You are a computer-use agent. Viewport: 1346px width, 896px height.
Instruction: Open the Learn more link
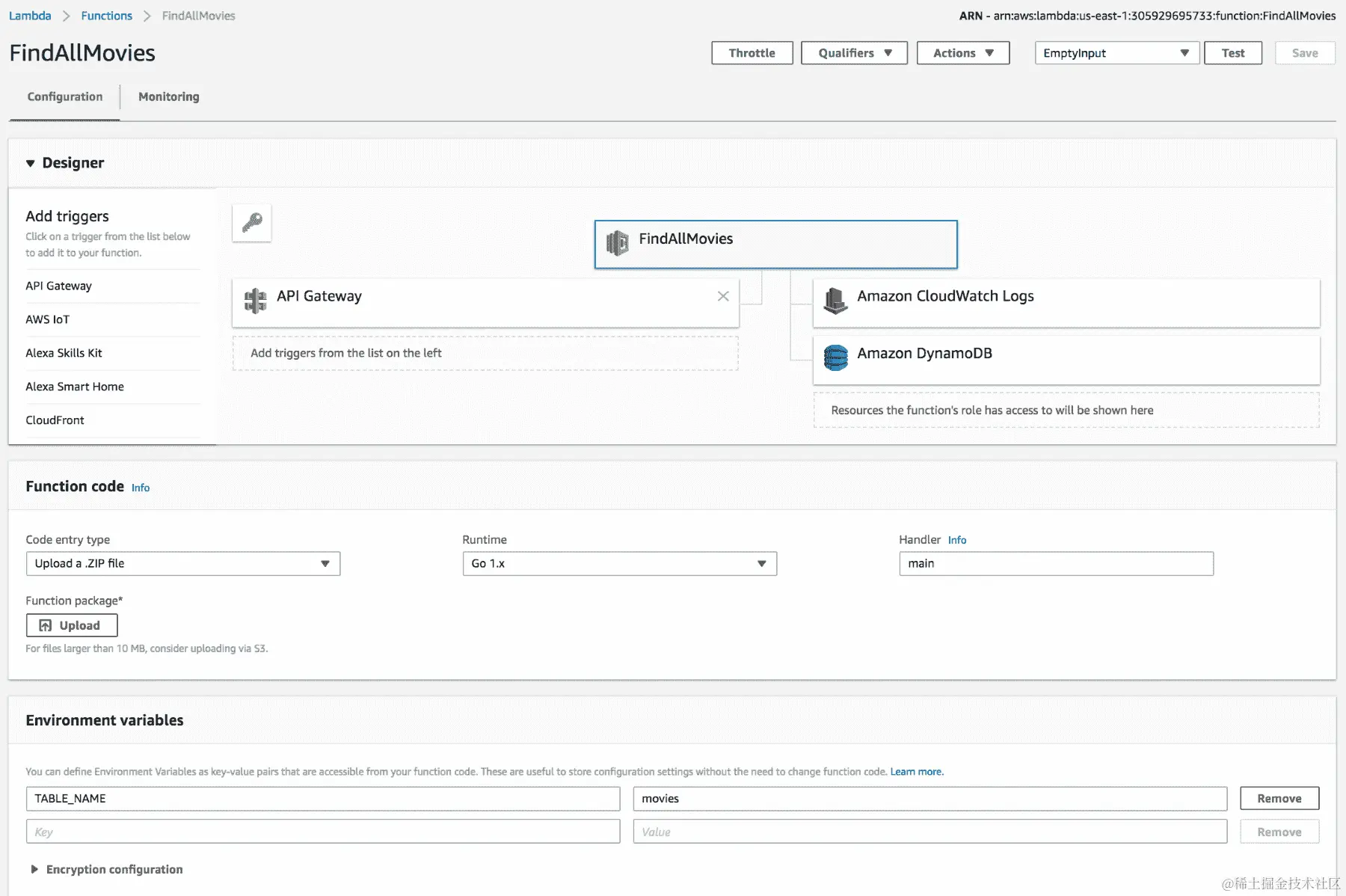tap(917, 772)
